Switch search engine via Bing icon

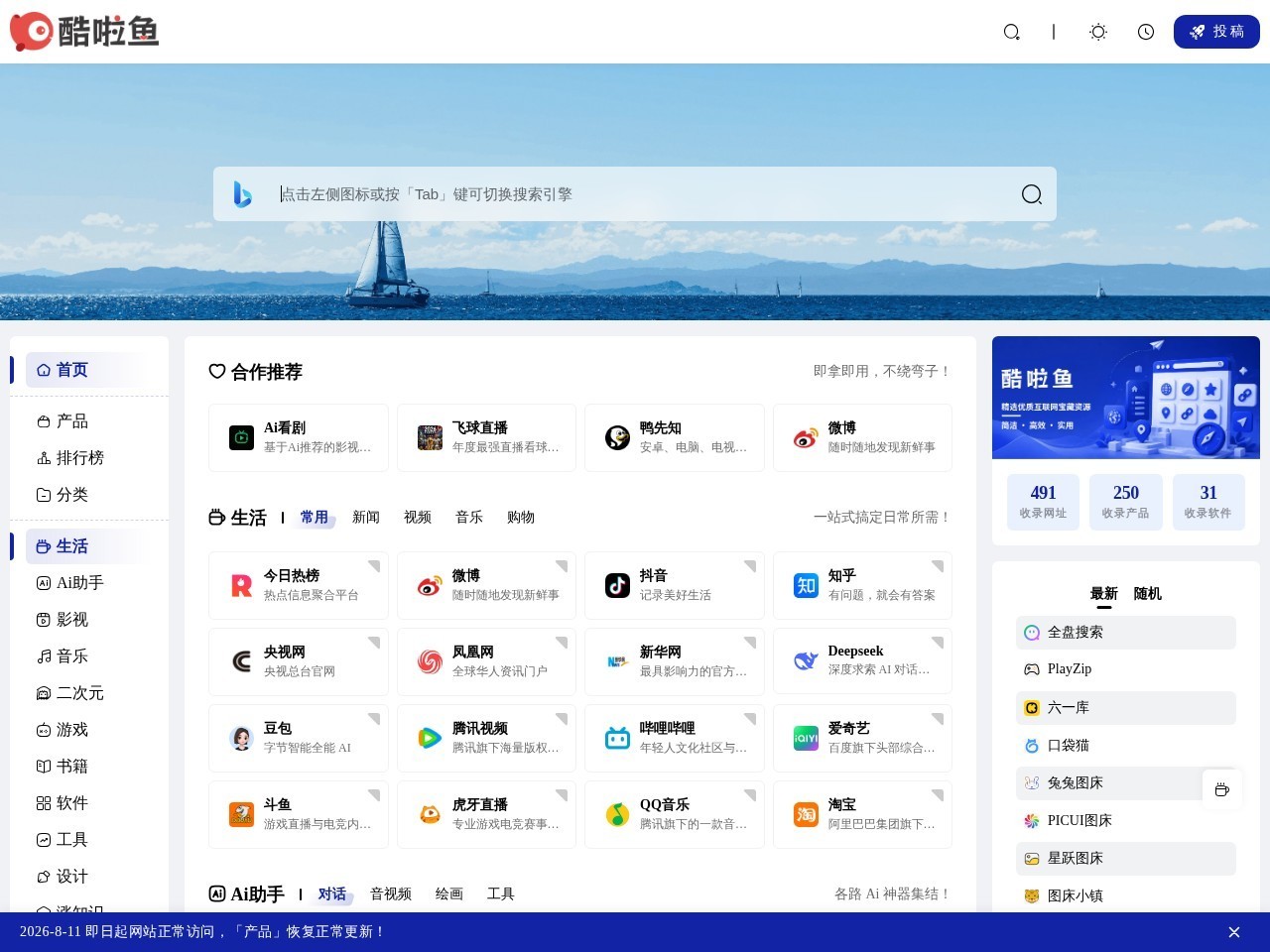(242, 194)
